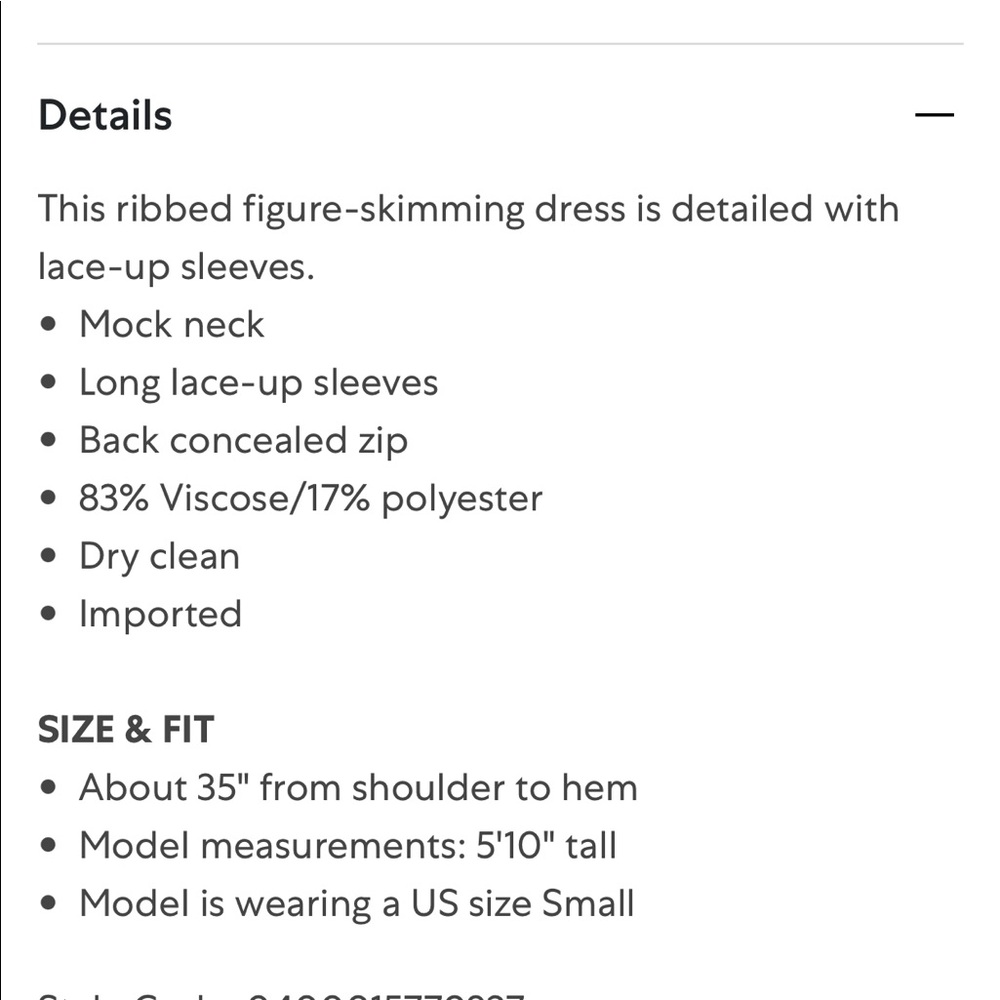Collapse the Details section with minus icon
This screenshot has height=1000, width=1000.
(x=934, y=115)
